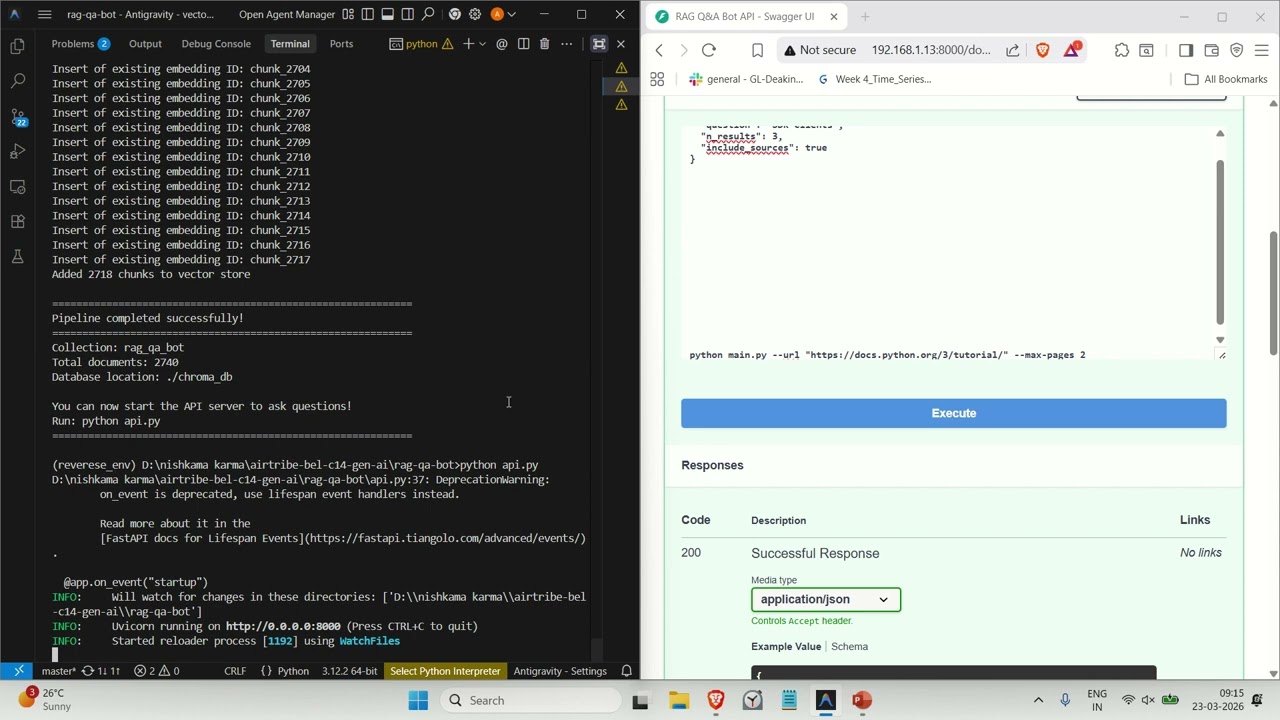The height and width of the screenshot is (720, 1280).
Task: Toggle the secondary side bar visibility
Action: pos(408,14)
